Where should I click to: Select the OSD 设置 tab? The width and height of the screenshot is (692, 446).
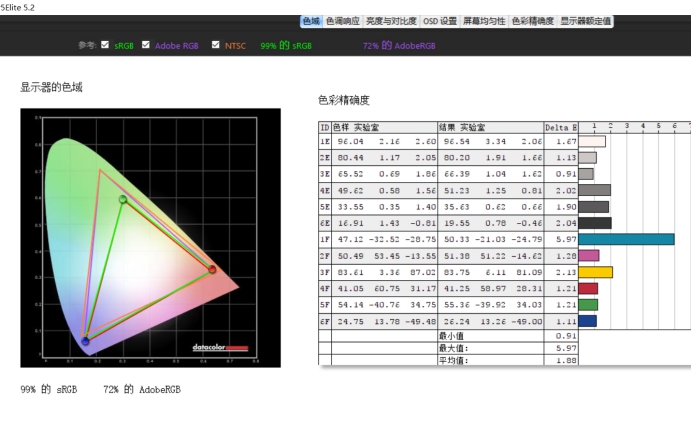point(440,21)
